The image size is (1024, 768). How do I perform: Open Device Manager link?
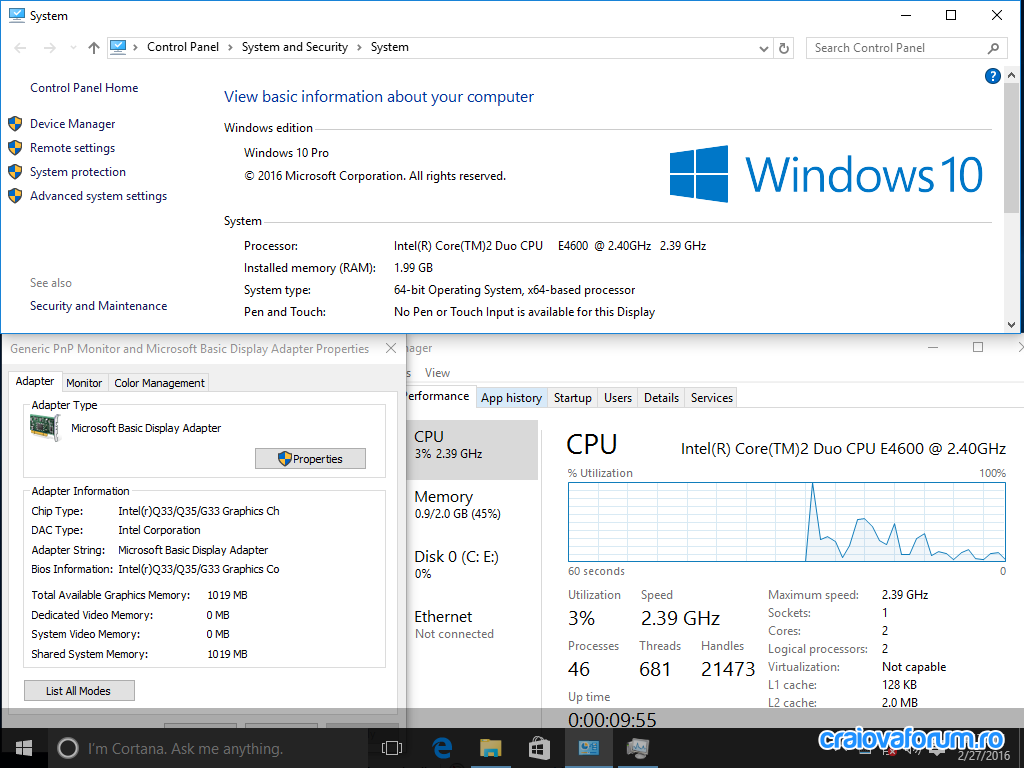tap(72, 124)
